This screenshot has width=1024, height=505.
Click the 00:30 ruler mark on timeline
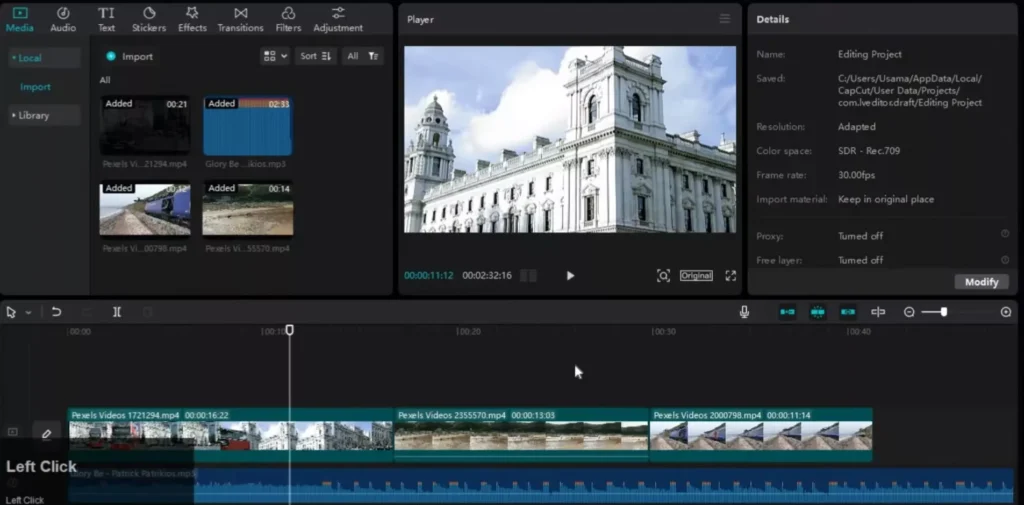coord(664,332)
